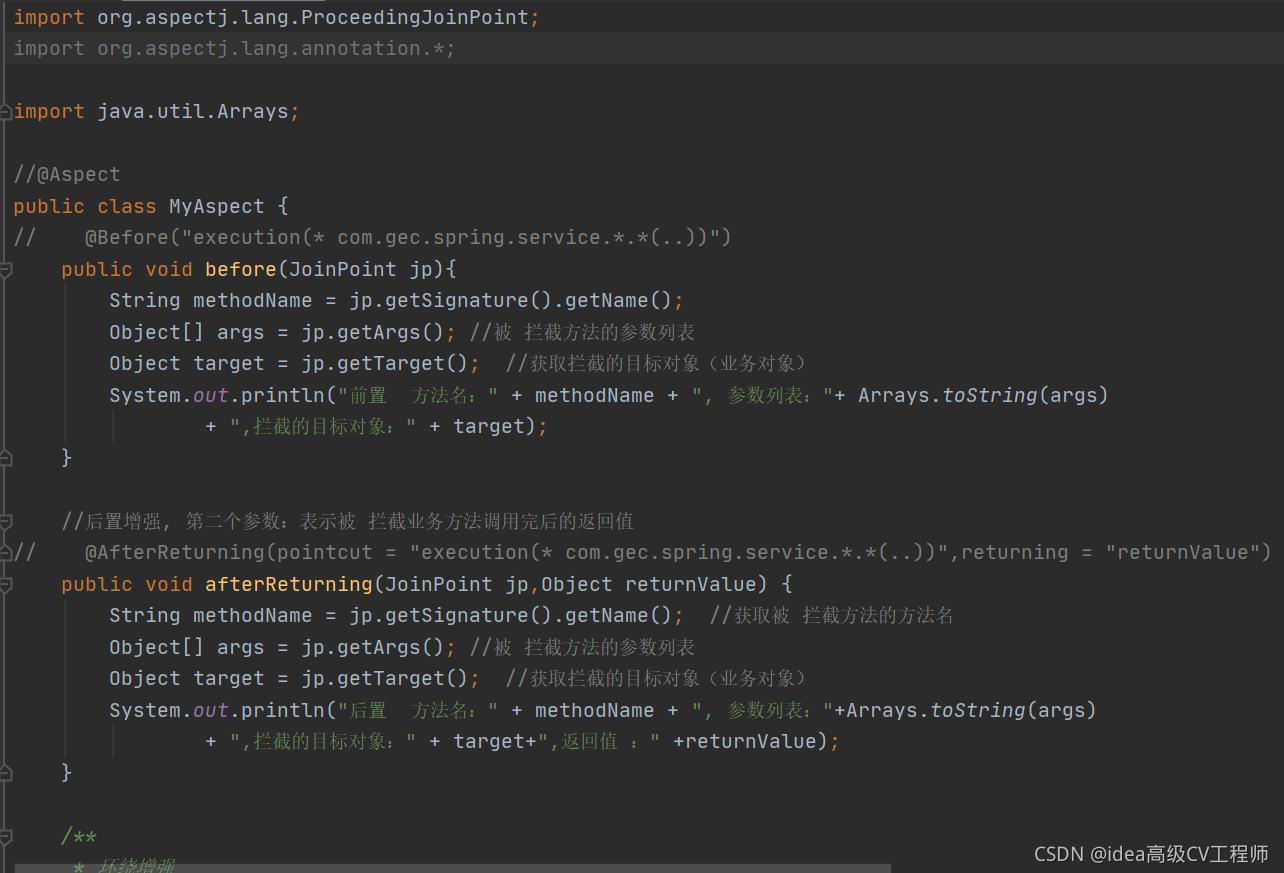
Task: Fold the Javadoc comment starting with /**
Action: point(5,837)
